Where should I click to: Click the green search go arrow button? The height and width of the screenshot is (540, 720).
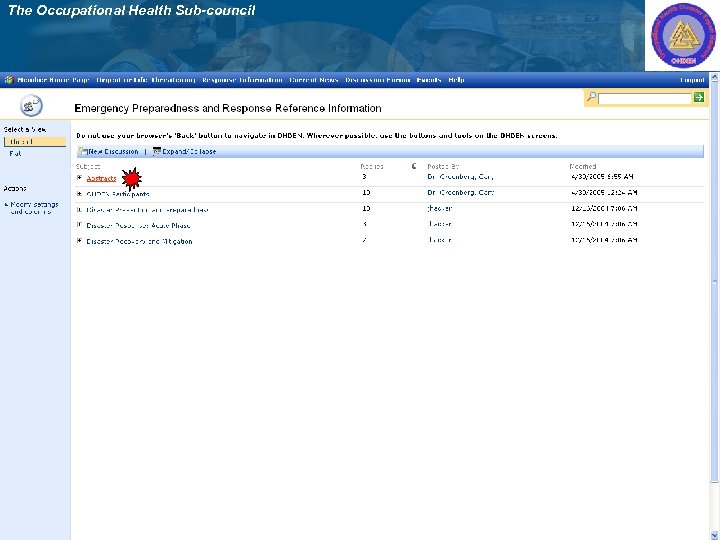(x=699, y=97)
